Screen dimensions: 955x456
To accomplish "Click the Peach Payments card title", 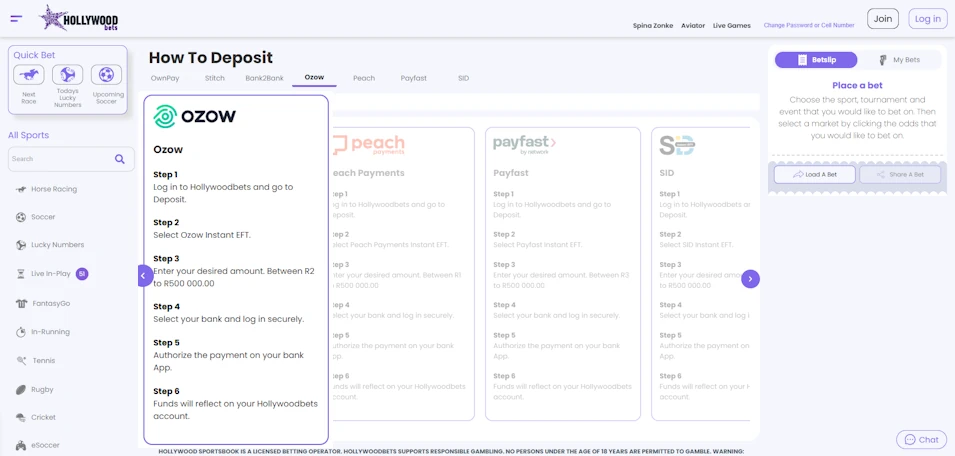I will click(368, 173).
